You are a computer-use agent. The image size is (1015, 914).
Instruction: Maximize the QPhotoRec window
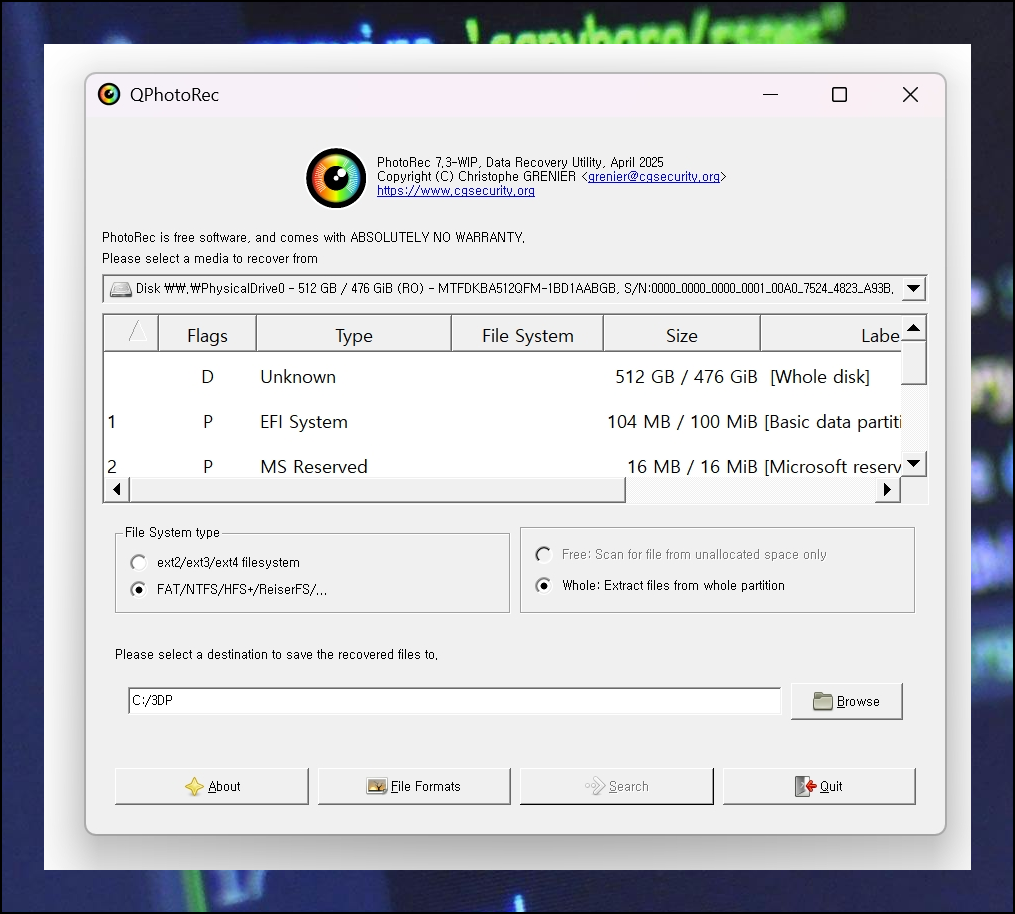pyautogui.click(x=840, y=95)
